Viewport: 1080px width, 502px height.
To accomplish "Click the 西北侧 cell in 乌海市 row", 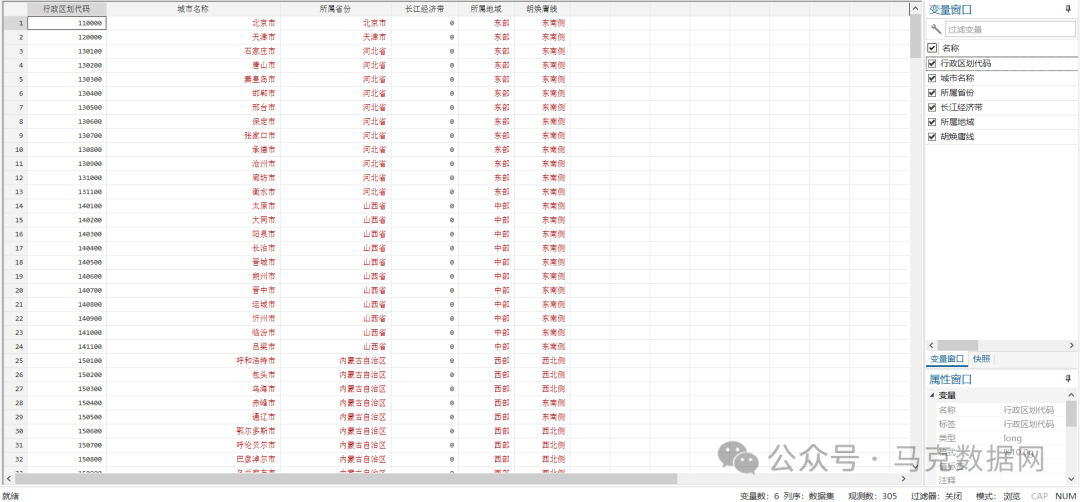I will (542, 388).
